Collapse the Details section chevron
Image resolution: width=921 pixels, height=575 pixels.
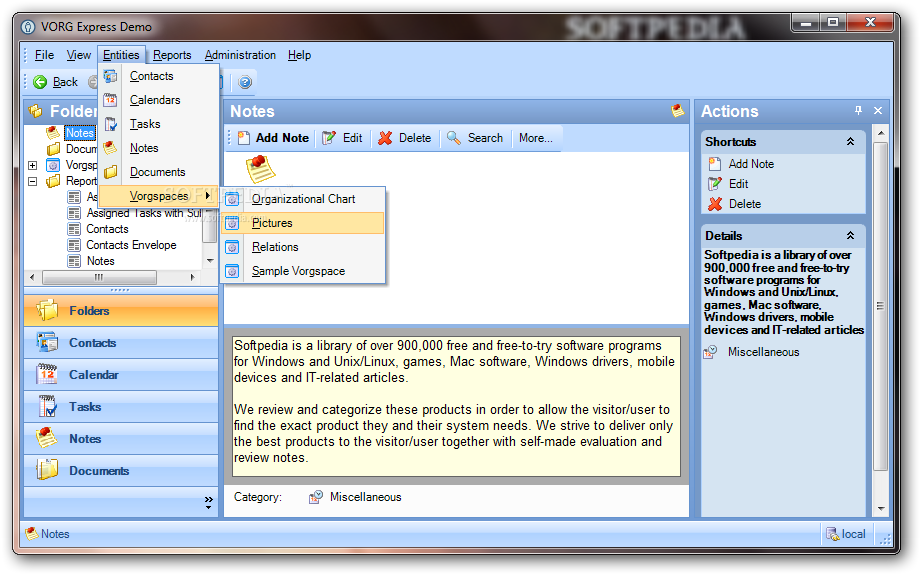tap(850, 236)
